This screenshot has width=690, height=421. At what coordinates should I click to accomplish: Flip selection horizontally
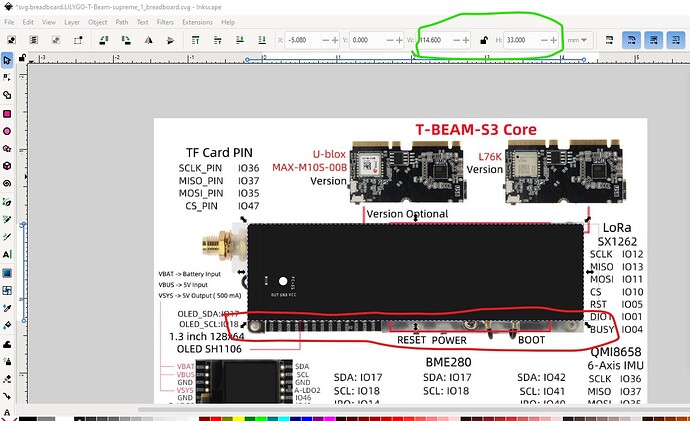[149, 40]
